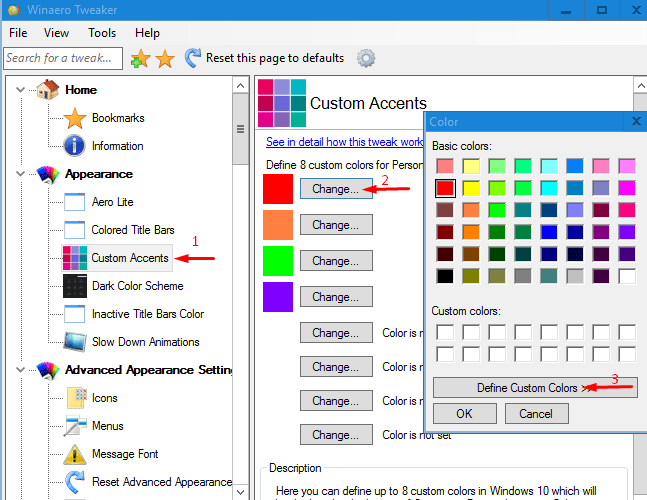The width and height of the screenshot is (647, 500).
Task: Click the Home house icon in the tree
Action: 48,90
